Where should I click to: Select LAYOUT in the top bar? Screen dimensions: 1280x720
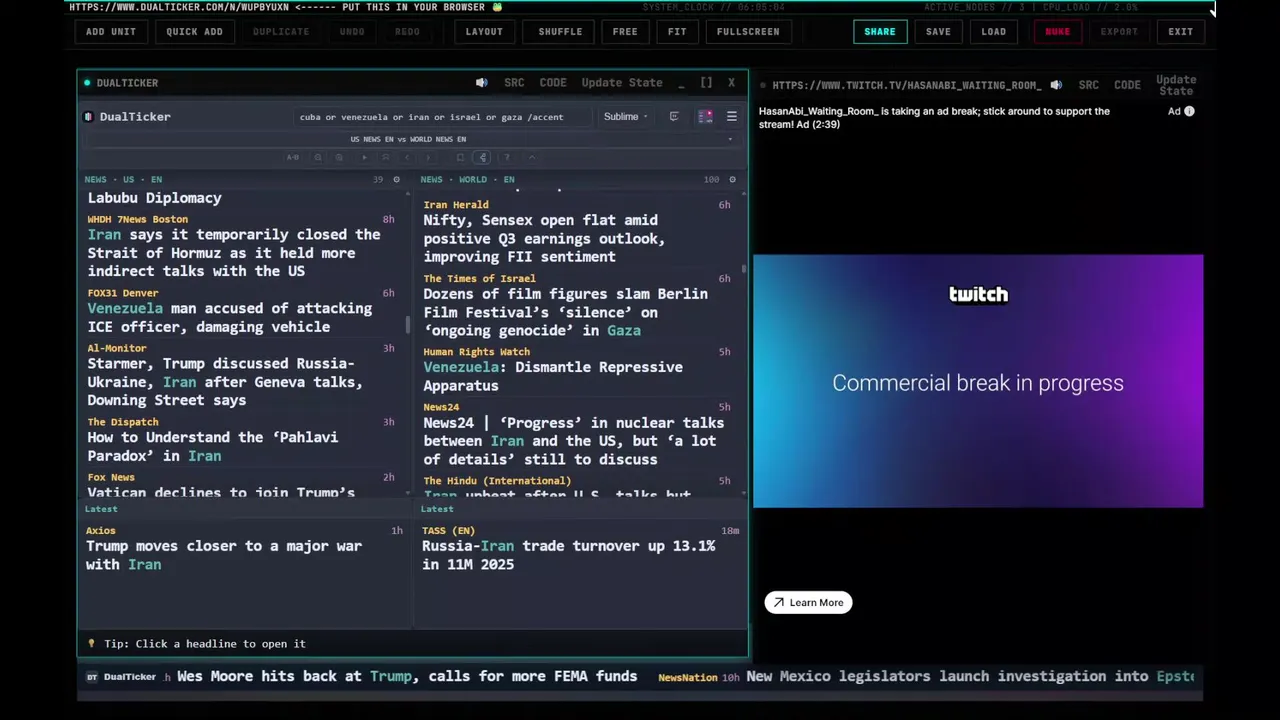[484, 32]
